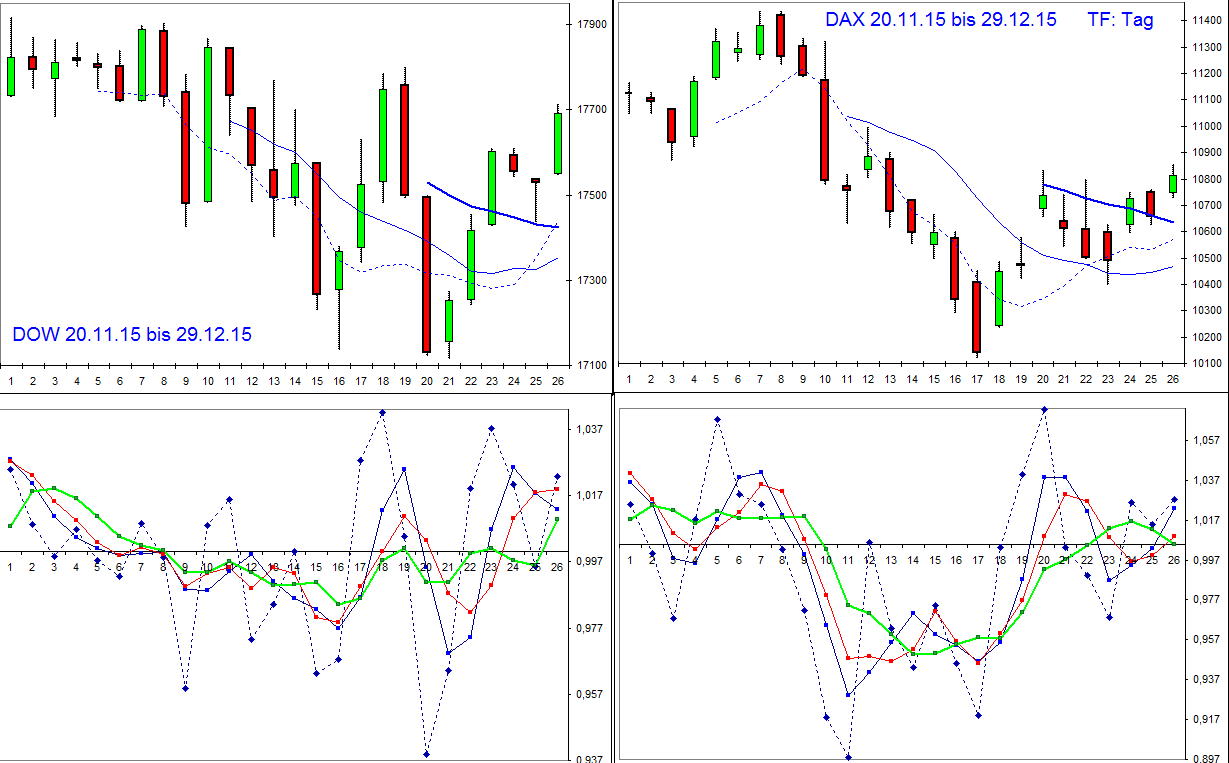Select the green indicator line in lower panel
The width and height of the screenshot is (1229, 763).
[x=55, y=490]
